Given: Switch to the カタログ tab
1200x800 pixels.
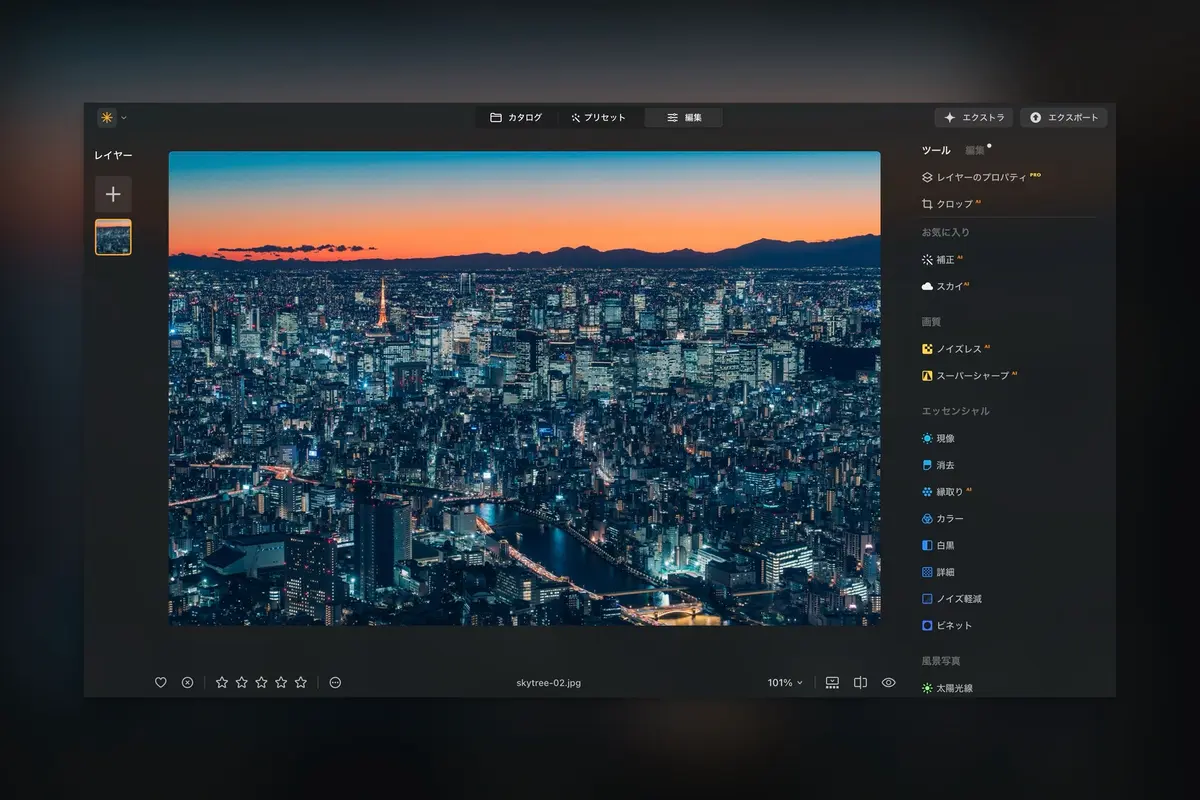Looking at the screenshot, I should pyautogui.click(x=516, y=118).
